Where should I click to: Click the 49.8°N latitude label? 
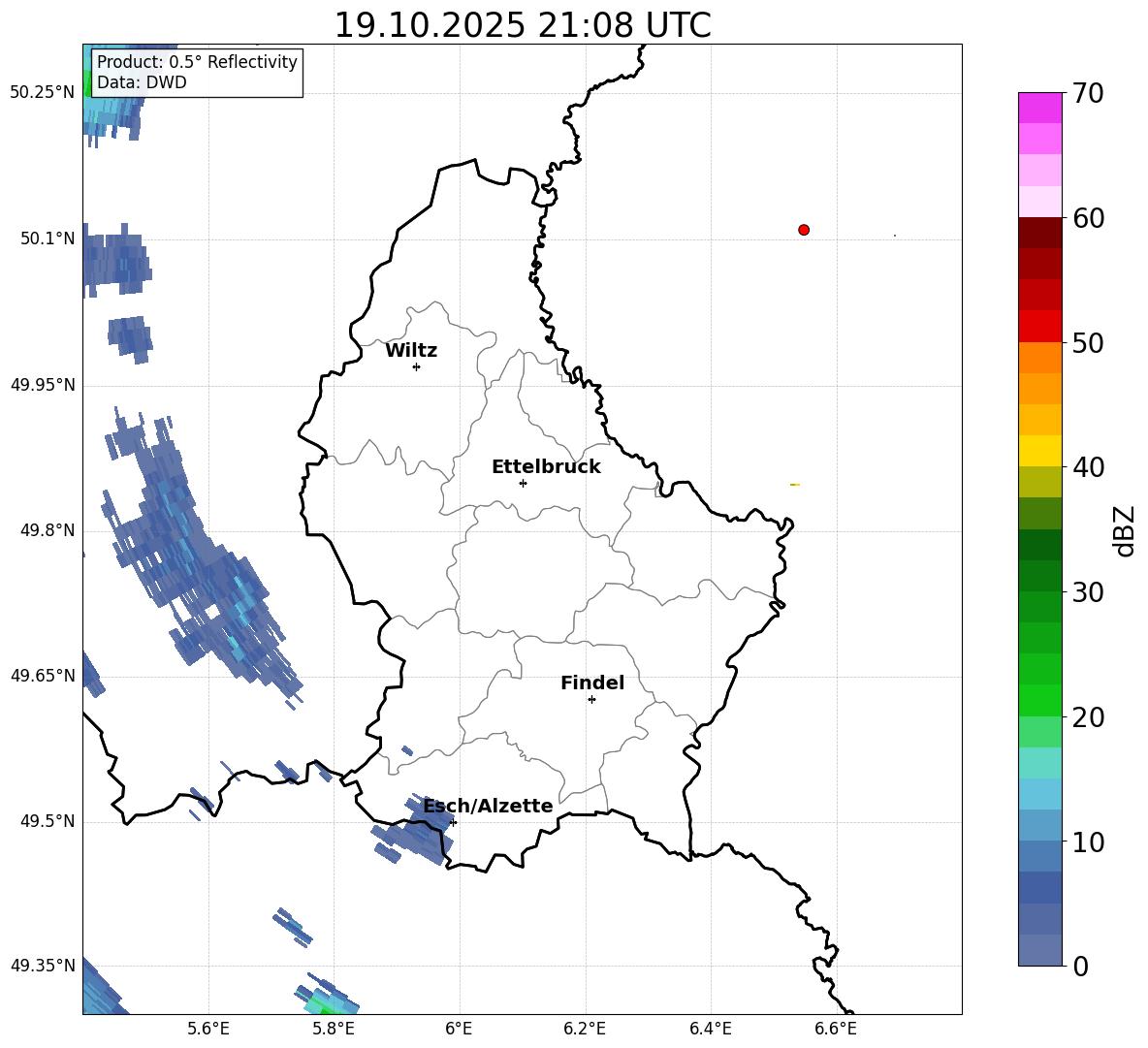tap(48, 530)
